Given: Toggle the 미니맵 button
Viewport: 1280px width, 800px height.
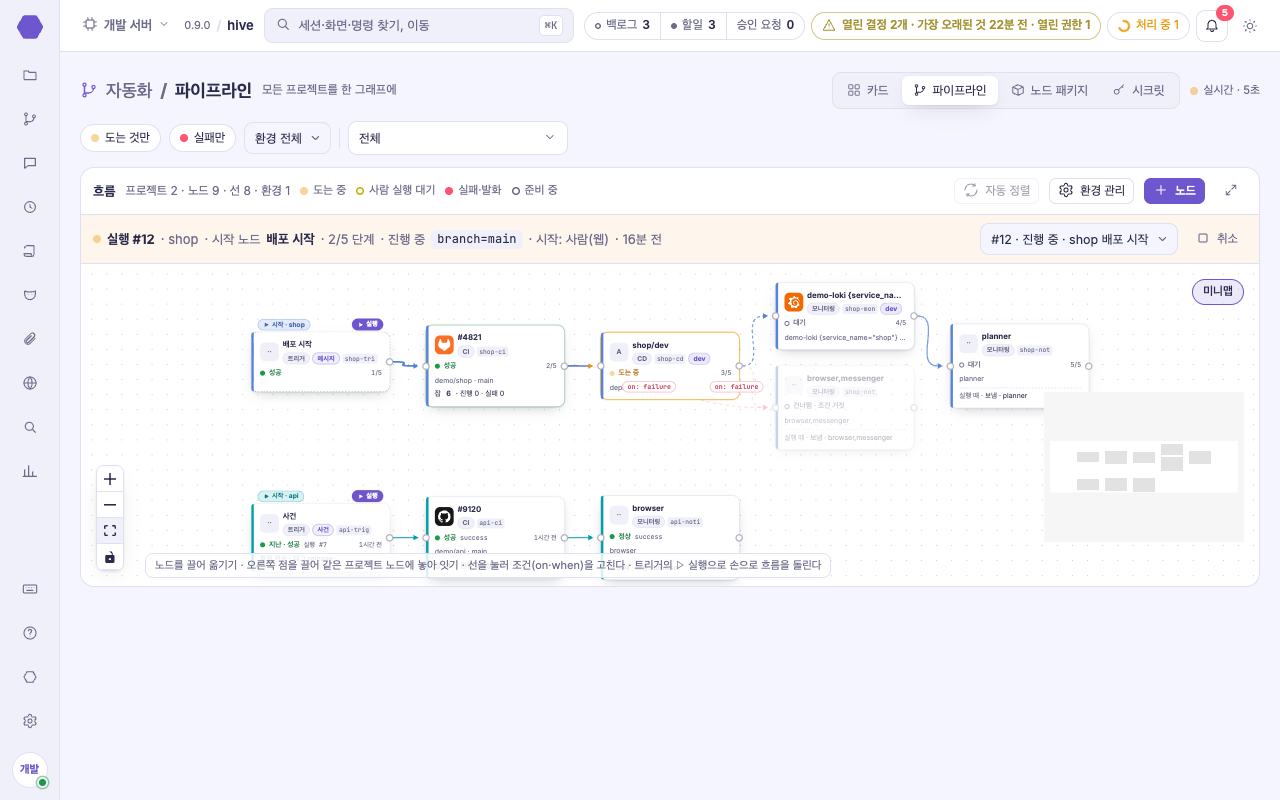Looking at the screenshot, I should point(1218,292).
